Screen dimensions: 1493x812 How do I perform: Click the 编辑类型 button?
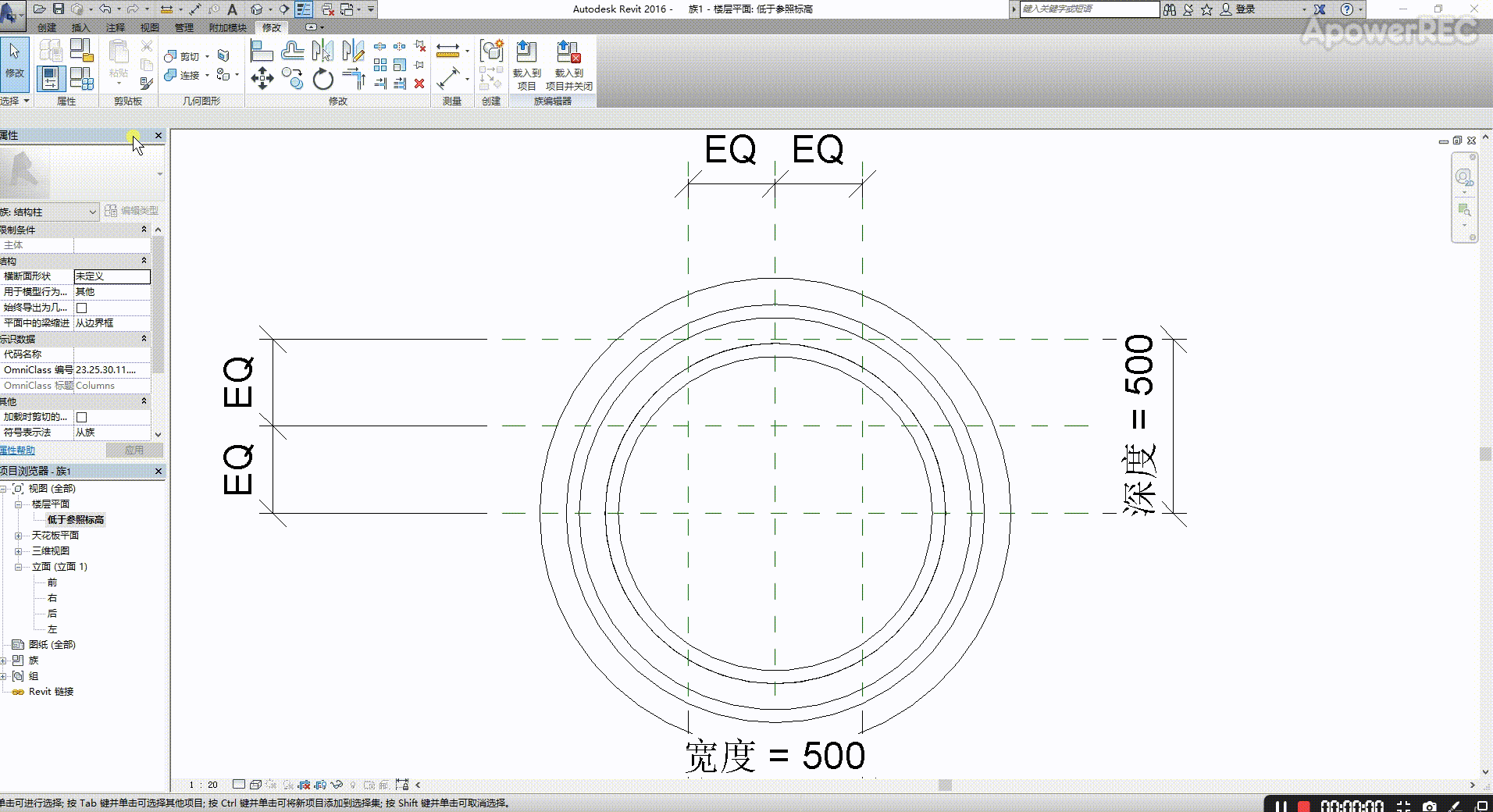tap(132, 211)
